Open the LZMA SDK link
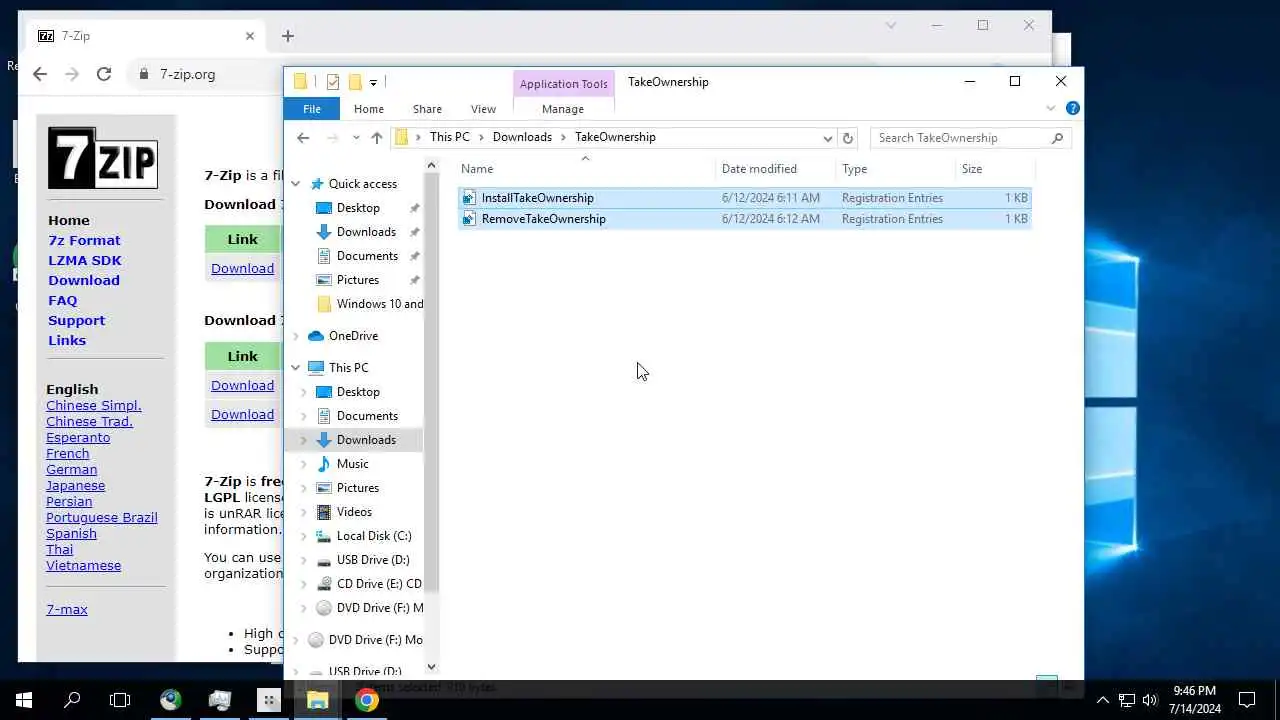Screen dimensions: 1280x720 [85, 260]
